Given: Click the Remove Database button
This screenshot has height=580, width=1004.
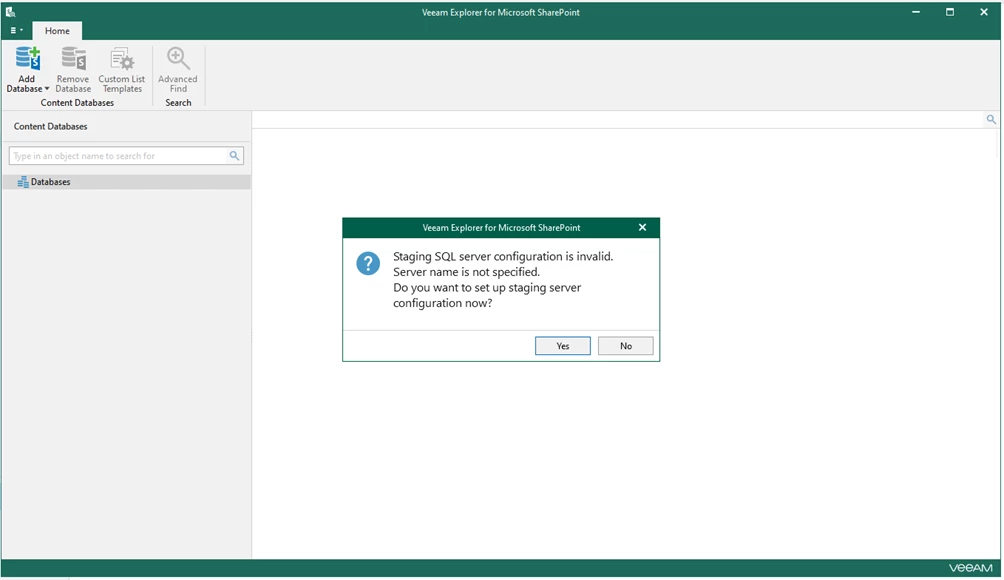Looking at the screenshot, I should click(x=73, y=70).
